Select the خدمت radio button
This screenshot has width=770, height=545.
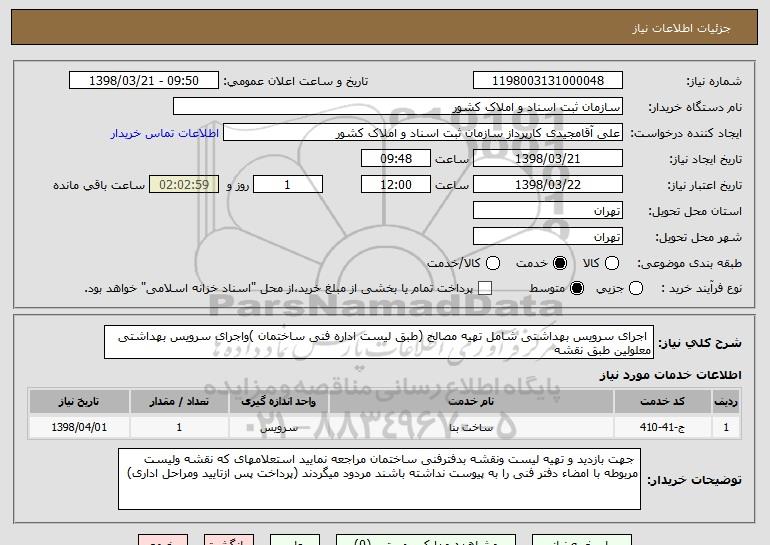[x=560, y=263]
